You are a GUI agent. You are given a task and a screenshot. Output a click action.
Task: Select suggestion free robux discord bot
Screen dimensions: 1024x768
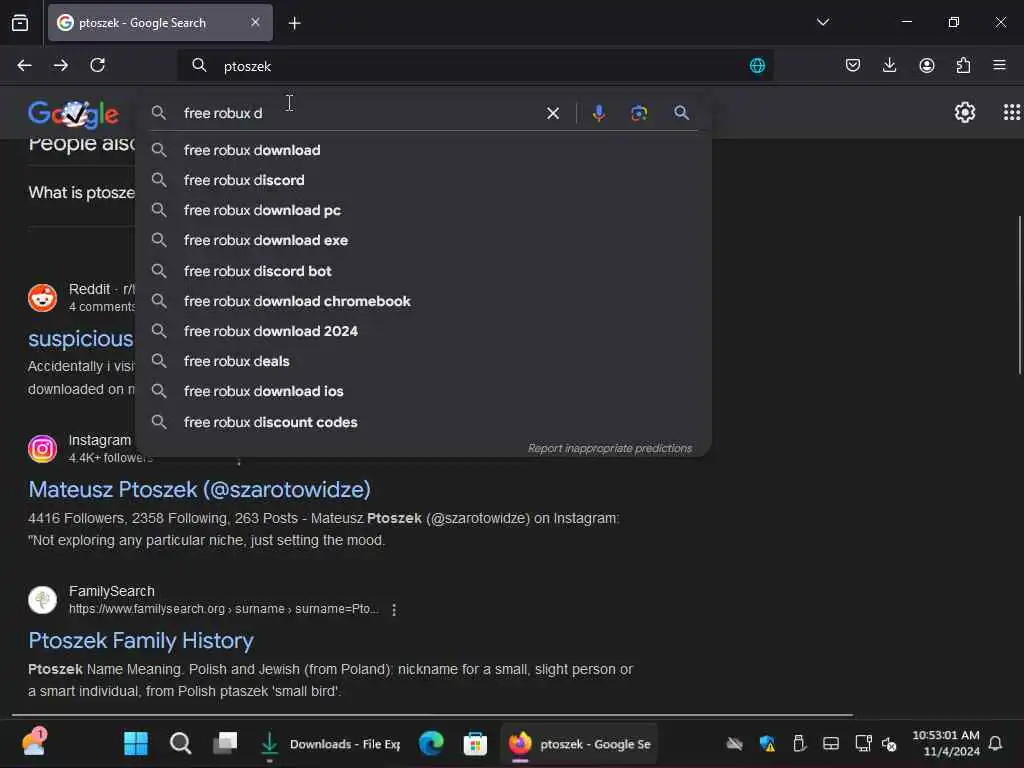pos(423,271)
